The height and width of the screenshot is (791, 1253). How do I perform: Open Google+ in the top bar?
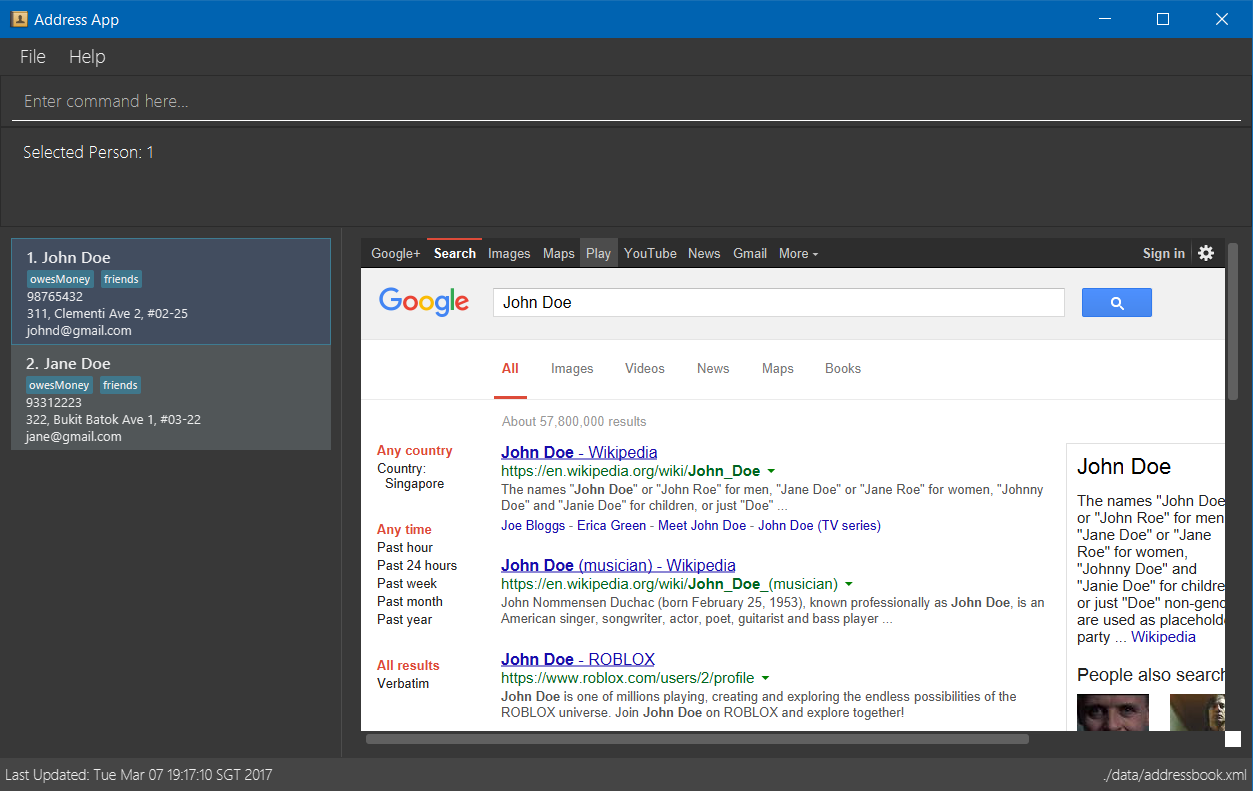[396, 254]
